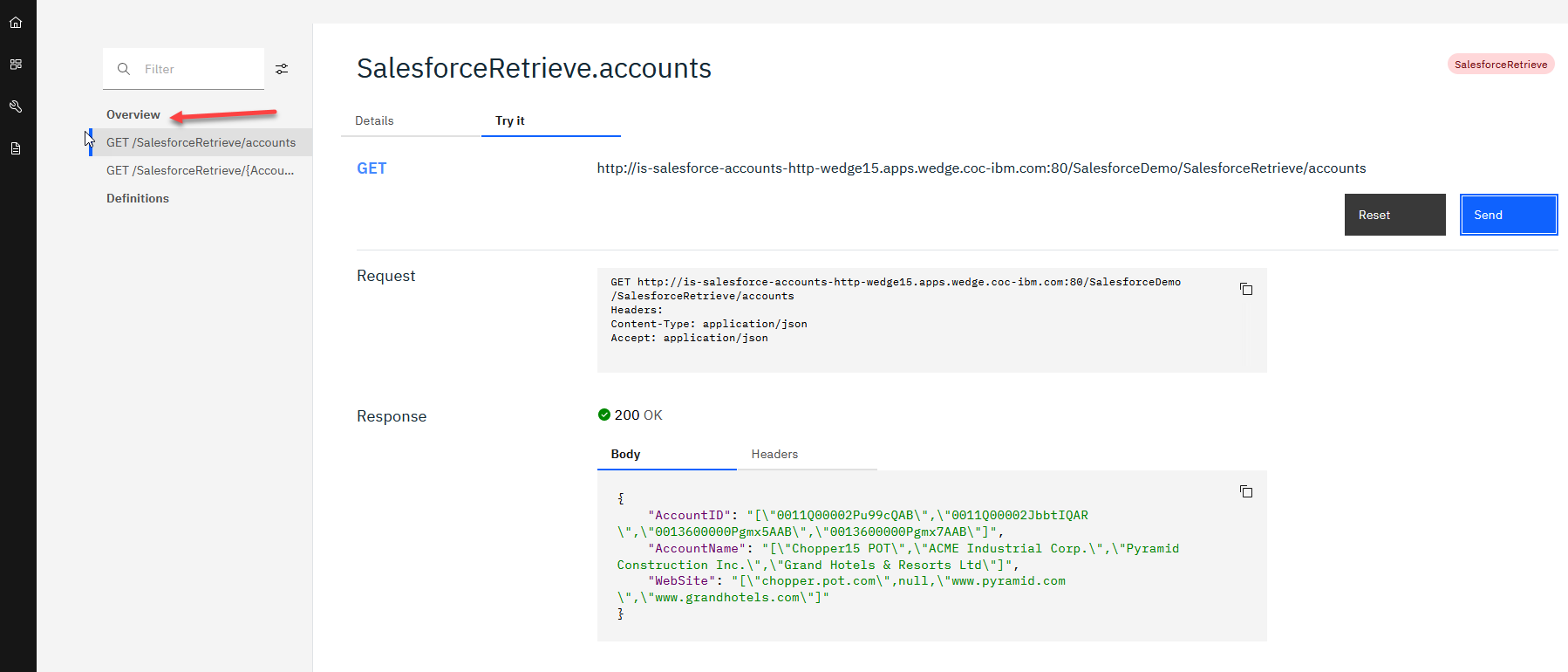1568x672 pixels.
Task: Open the dashboard grid icon in sidebar
Action: point(16,65)
